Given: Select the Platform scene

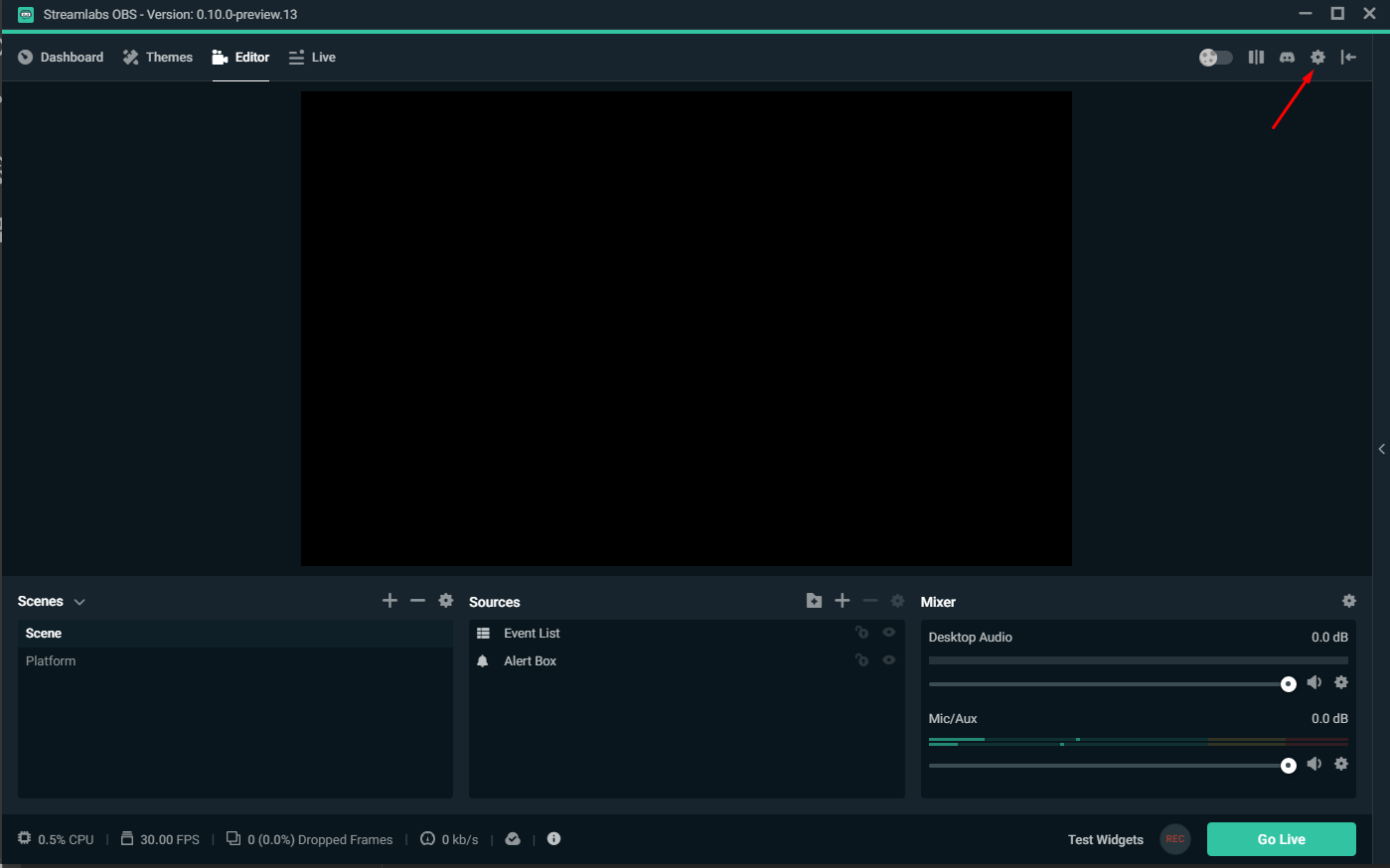Looking at the screenshot, I should (x=235, y=661).
